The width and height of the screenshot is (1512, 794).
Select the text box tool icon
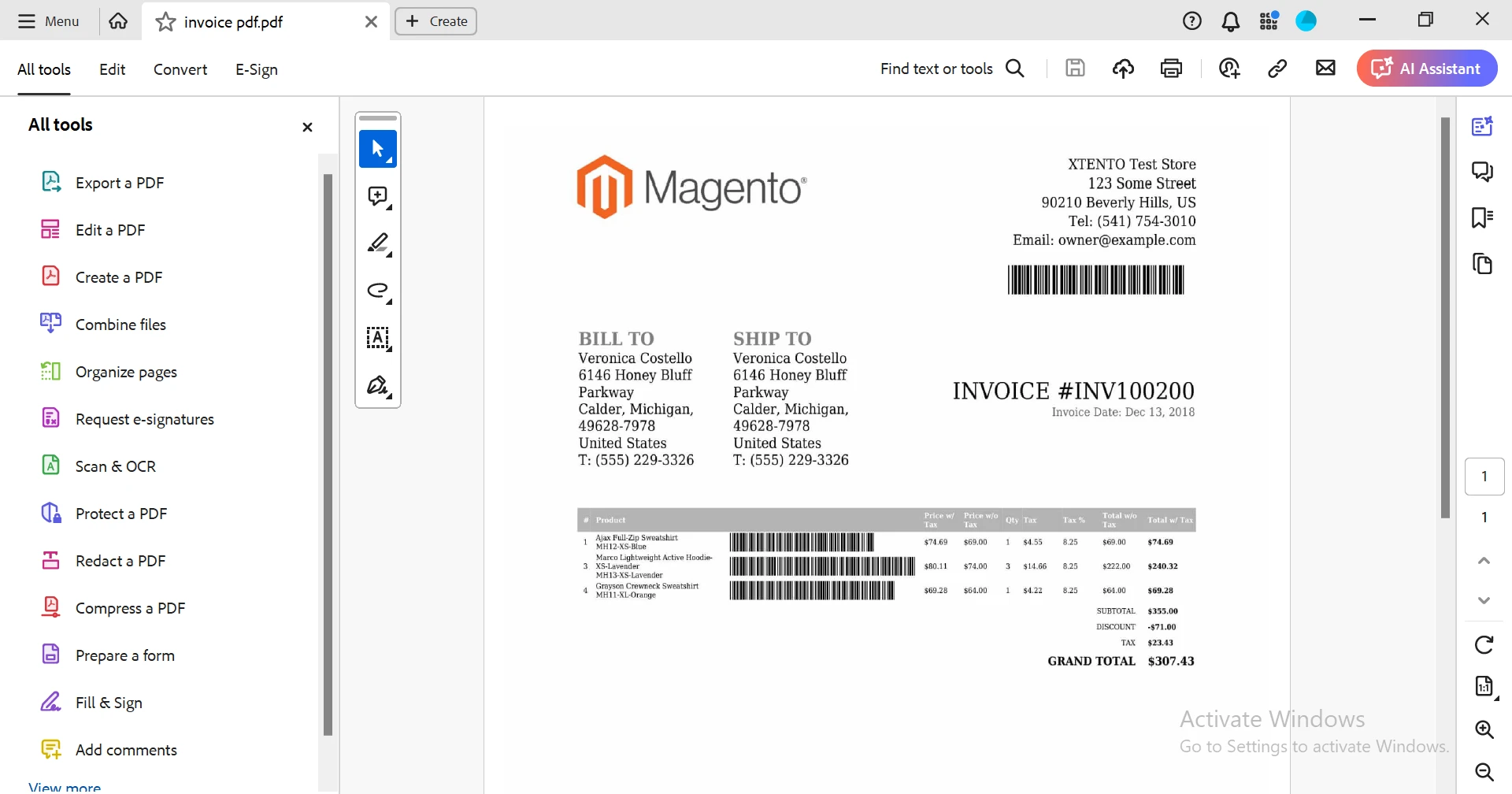378,338
